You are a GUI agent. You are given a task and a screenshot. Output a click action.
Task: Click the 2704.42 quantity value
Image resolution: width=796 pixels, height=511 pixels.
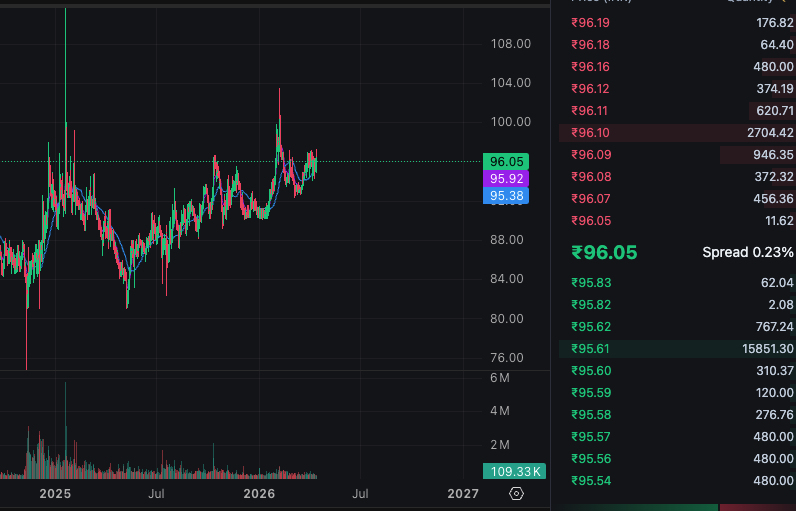(770, 133)
